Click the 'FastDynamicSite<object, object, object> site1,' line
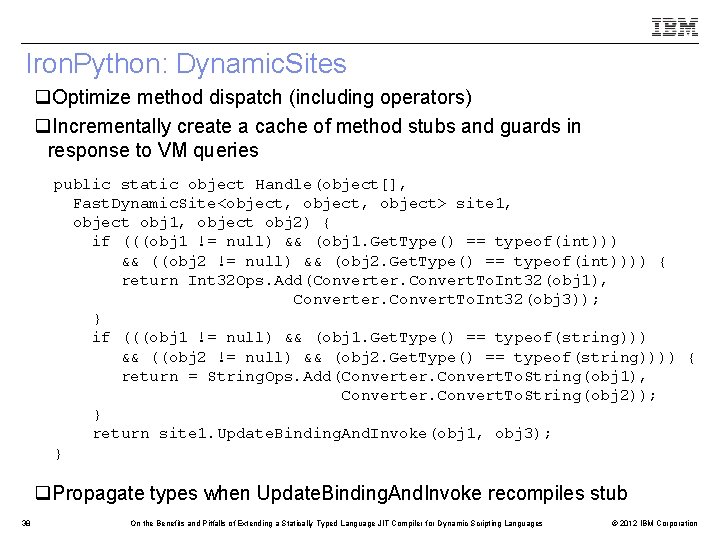The image size is (720, 540). [292, 203]
